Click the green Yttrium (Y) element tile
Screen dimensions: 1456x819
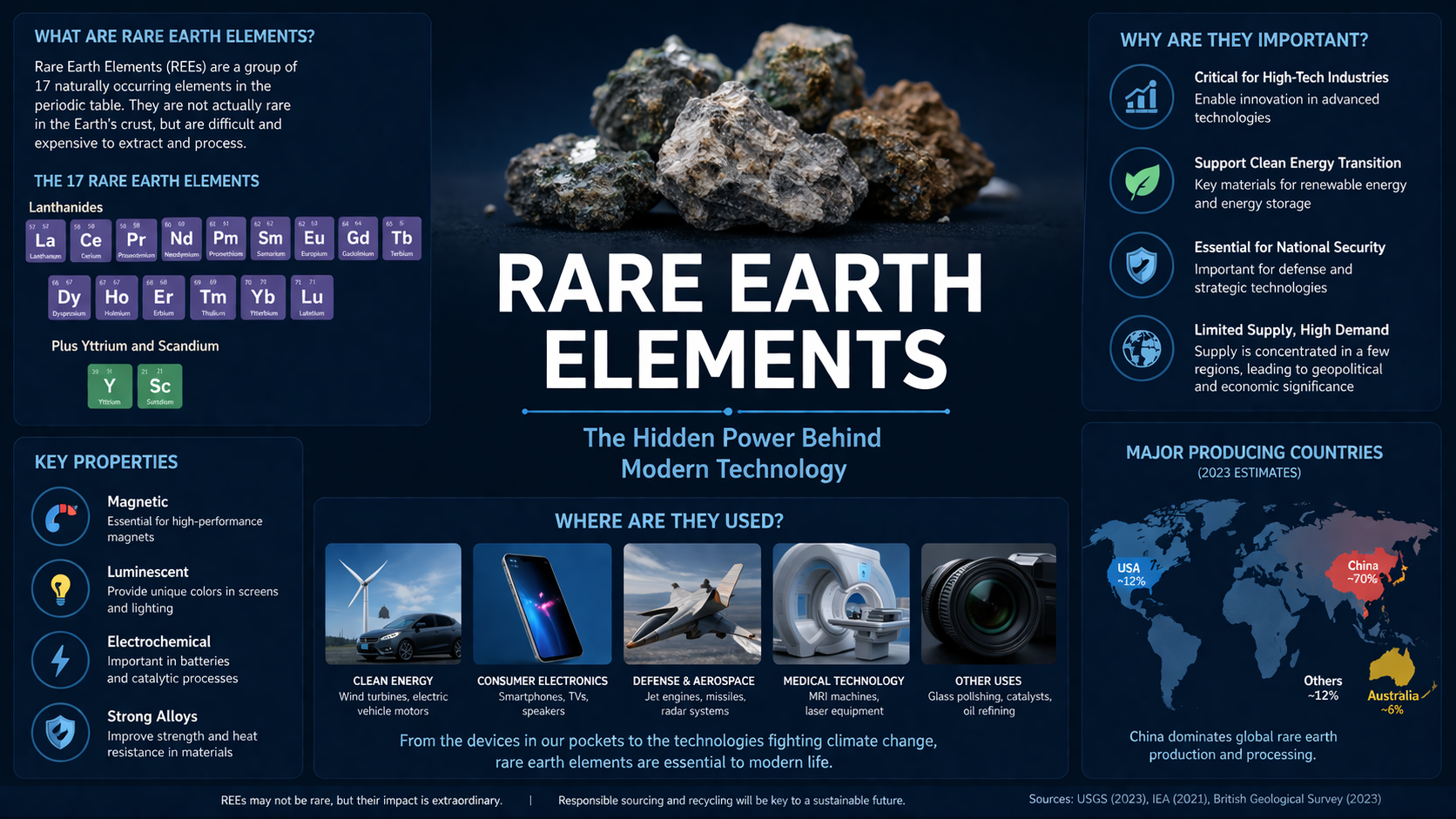coord(110,386)
